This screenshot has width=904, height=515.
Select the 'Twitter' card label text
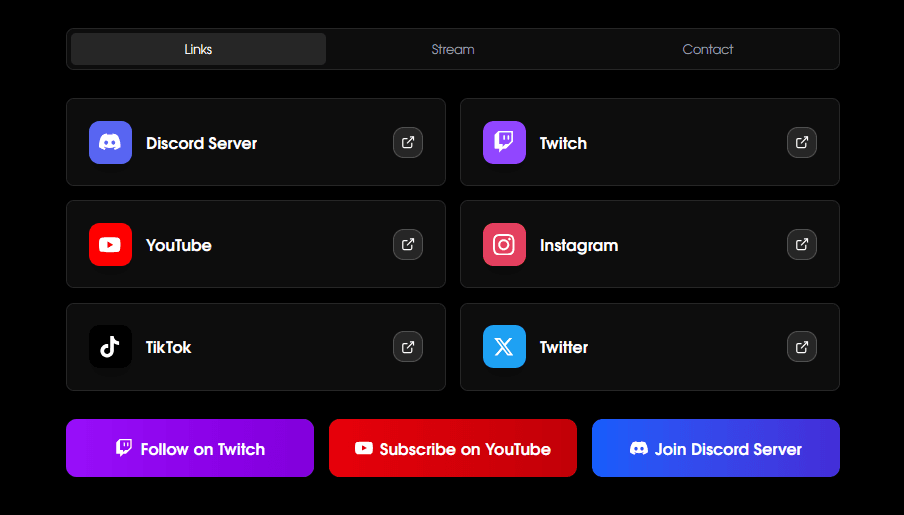click(x=564, y=347)
